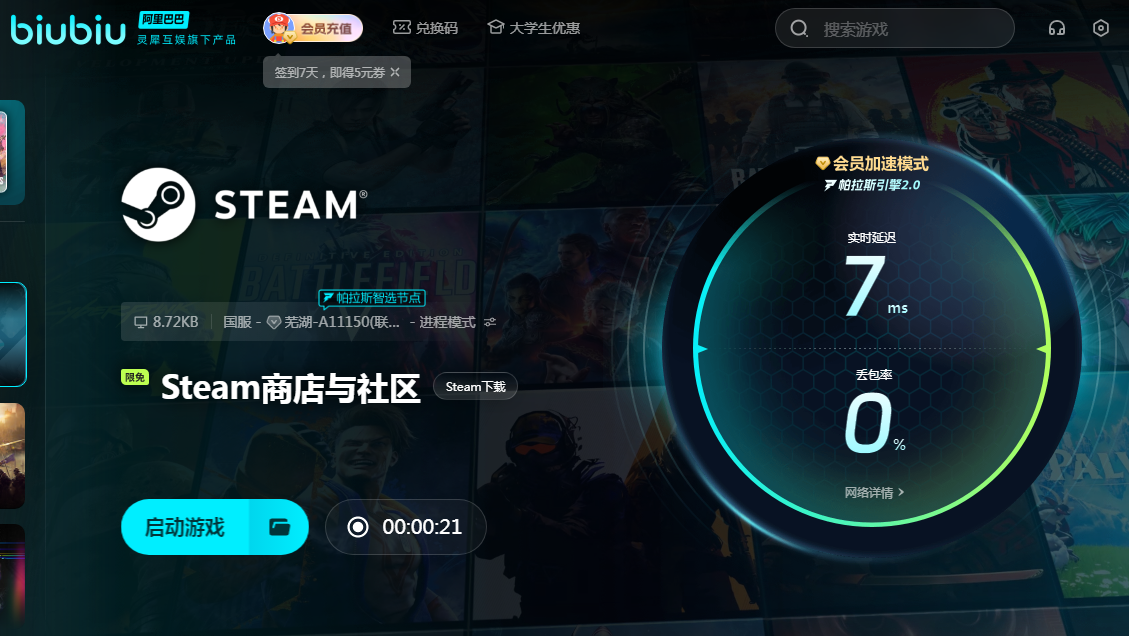
Task: Click the Steam logo
Action: pyautogui.click(x=244, y=205)
